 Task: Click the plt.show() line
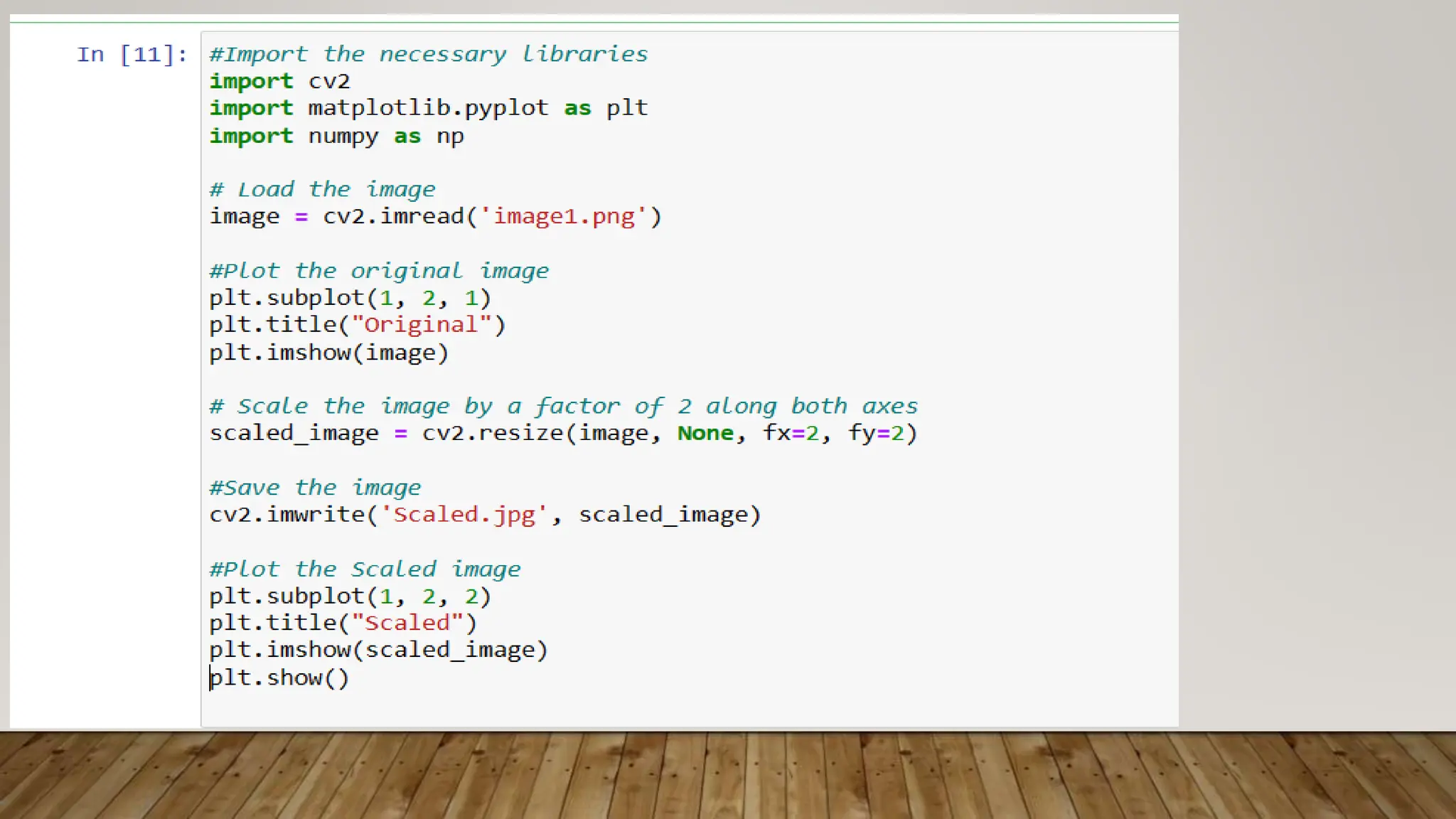[279, 678]
